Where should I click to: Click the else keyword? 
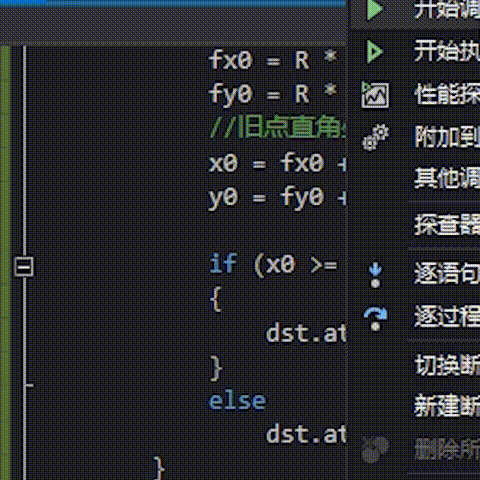237,401
